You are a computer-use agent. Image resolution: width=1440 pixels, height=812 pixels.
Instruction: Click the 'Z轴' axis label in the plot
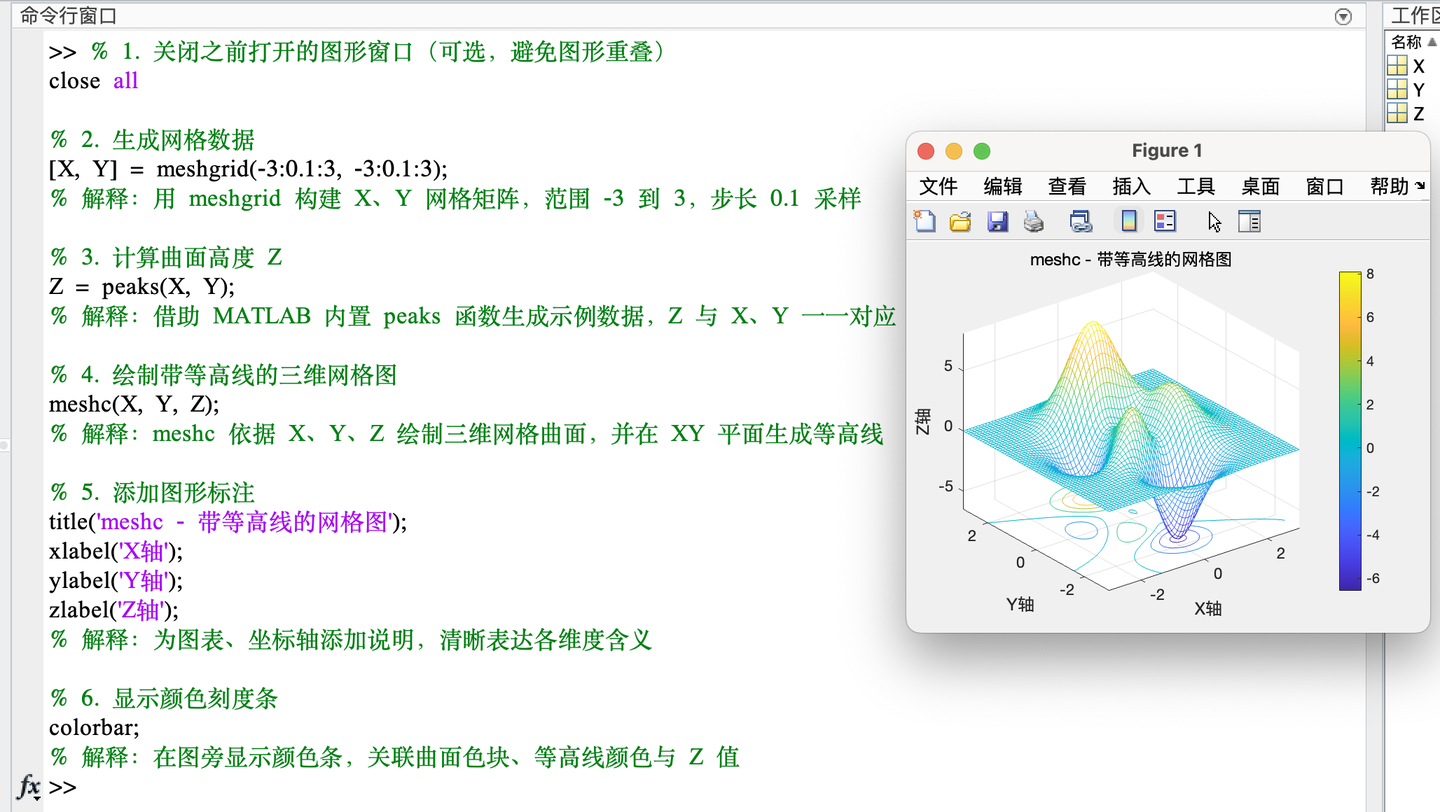pos(921,423)
